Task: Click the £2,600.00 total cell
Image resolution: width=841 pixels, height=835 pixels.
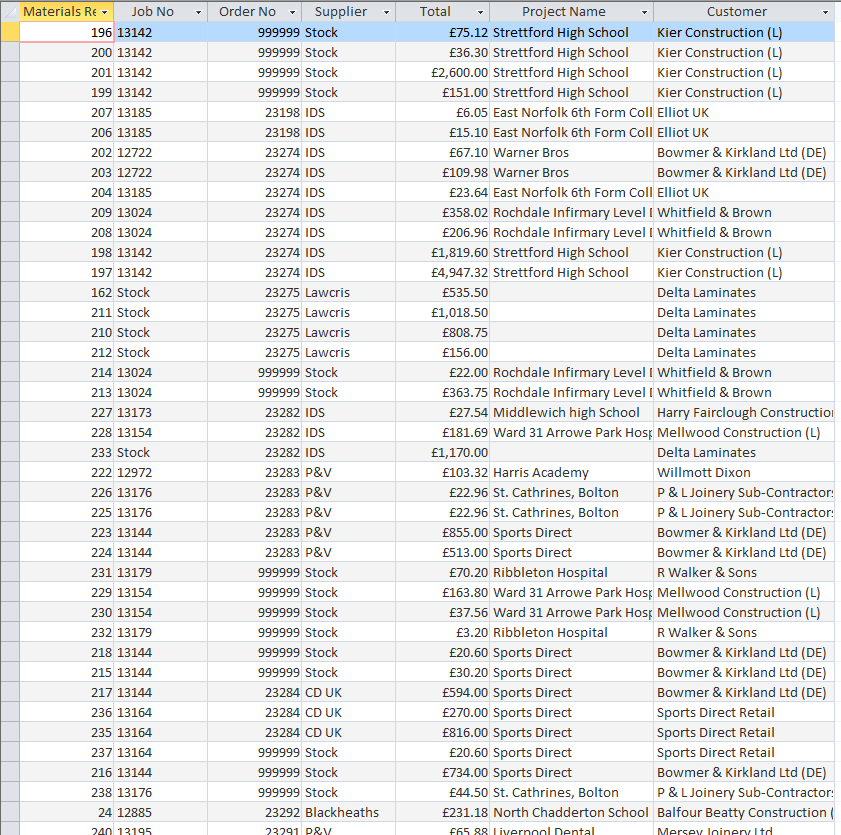Action: point(442,72)
